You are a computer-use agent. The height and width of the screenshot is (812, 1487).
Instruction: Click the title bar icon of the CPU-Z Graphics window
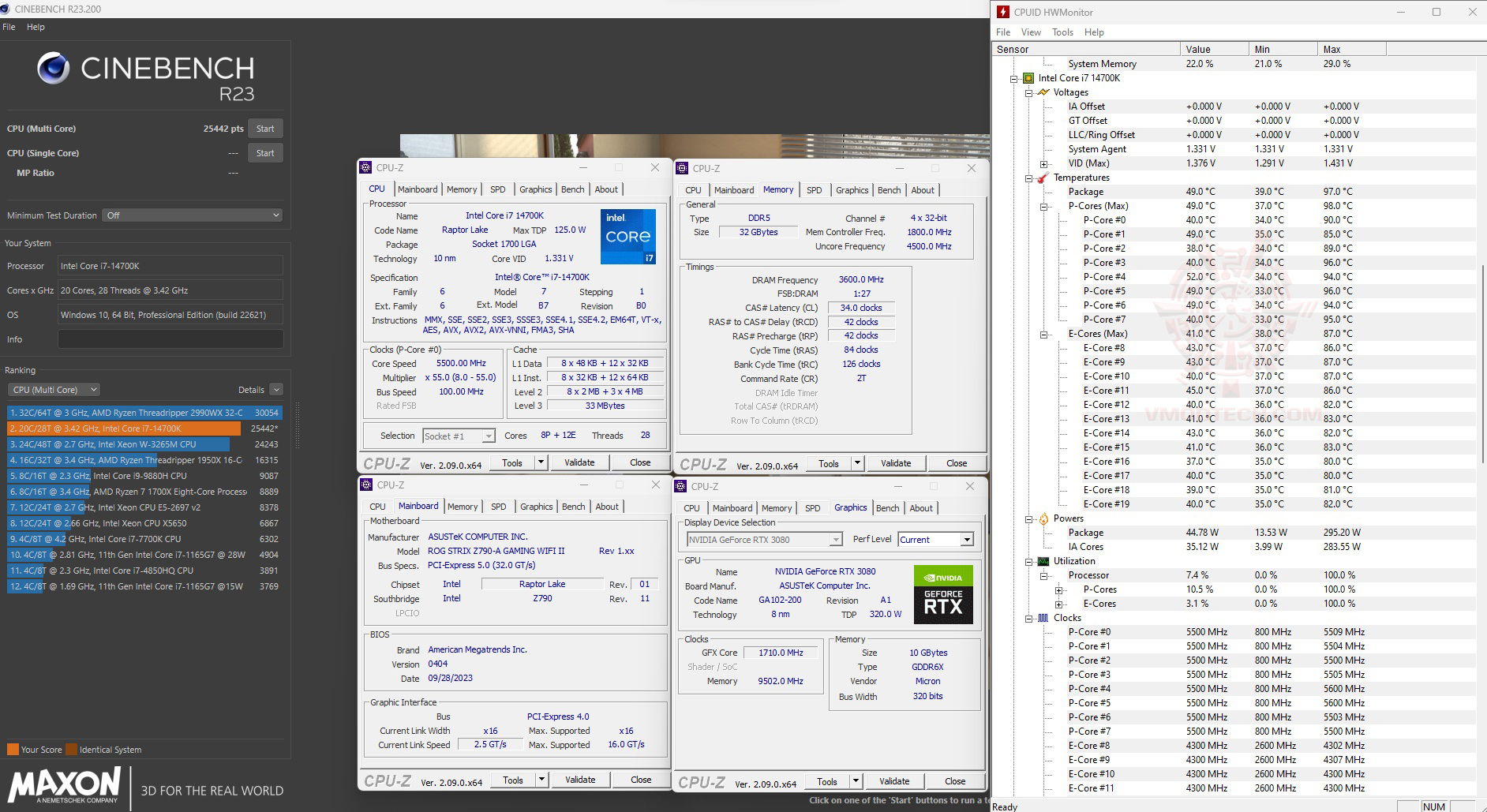(x=680, y=486)
